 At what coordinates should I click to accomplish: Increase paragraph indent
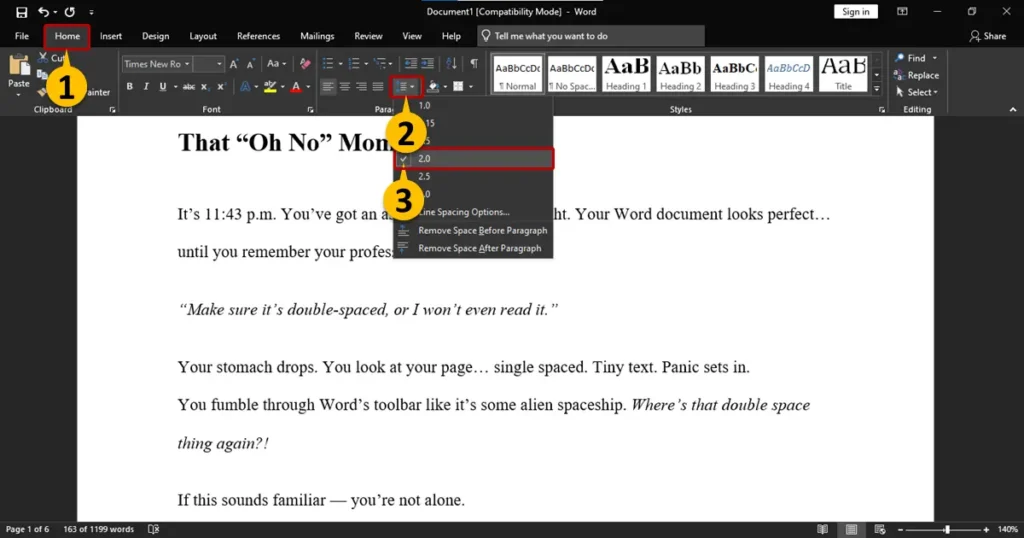click(427, 63)
